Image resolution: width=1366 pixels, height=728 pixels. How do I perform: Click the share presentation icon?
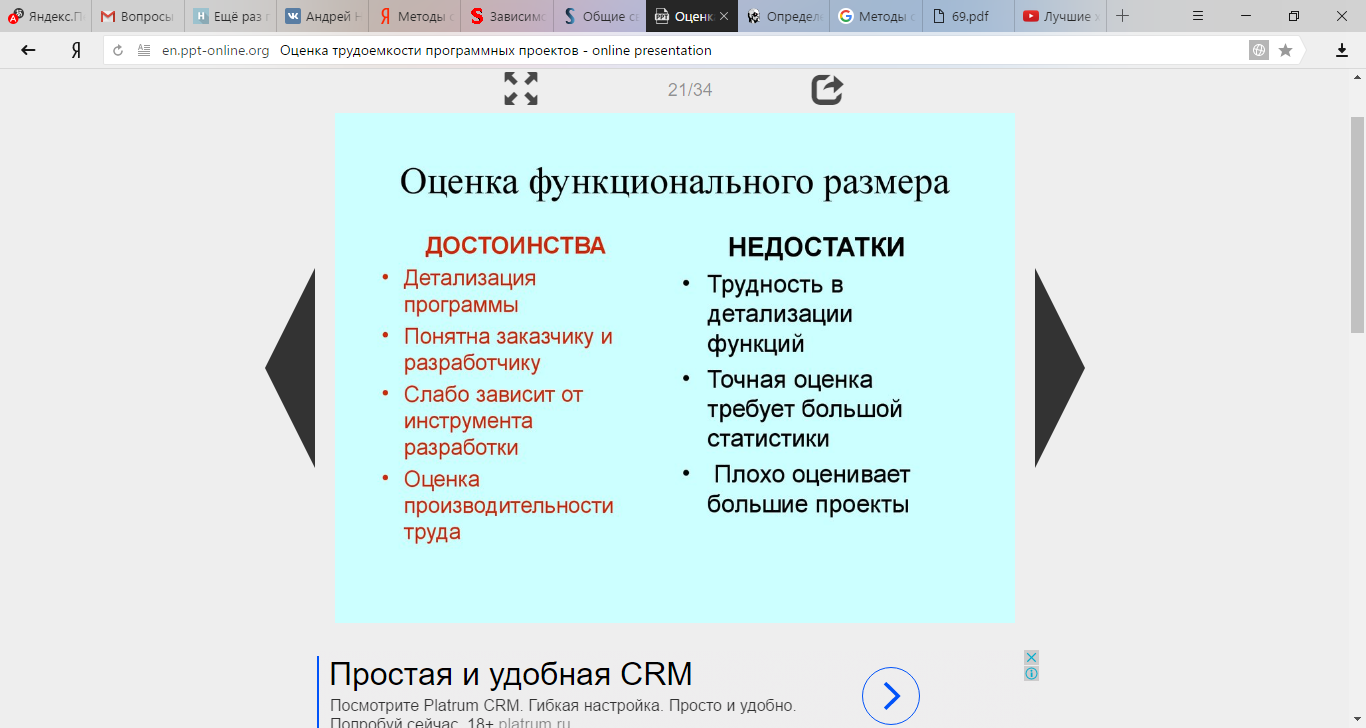pyautogui.click(x=827, y=89)
